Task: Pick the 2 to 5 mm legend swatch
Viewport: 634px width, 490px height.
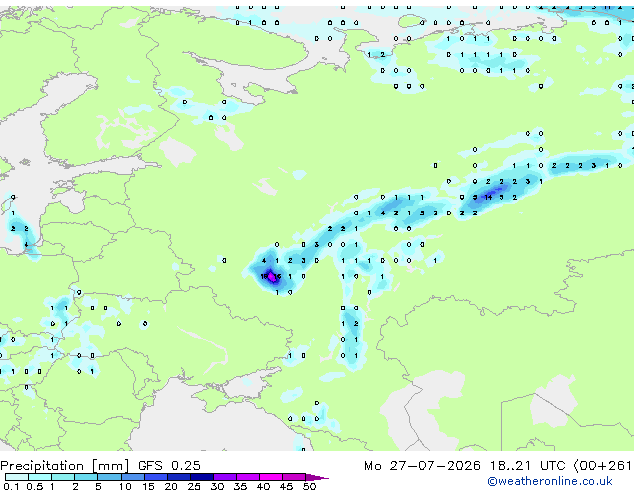Action: tap(86, 477)
